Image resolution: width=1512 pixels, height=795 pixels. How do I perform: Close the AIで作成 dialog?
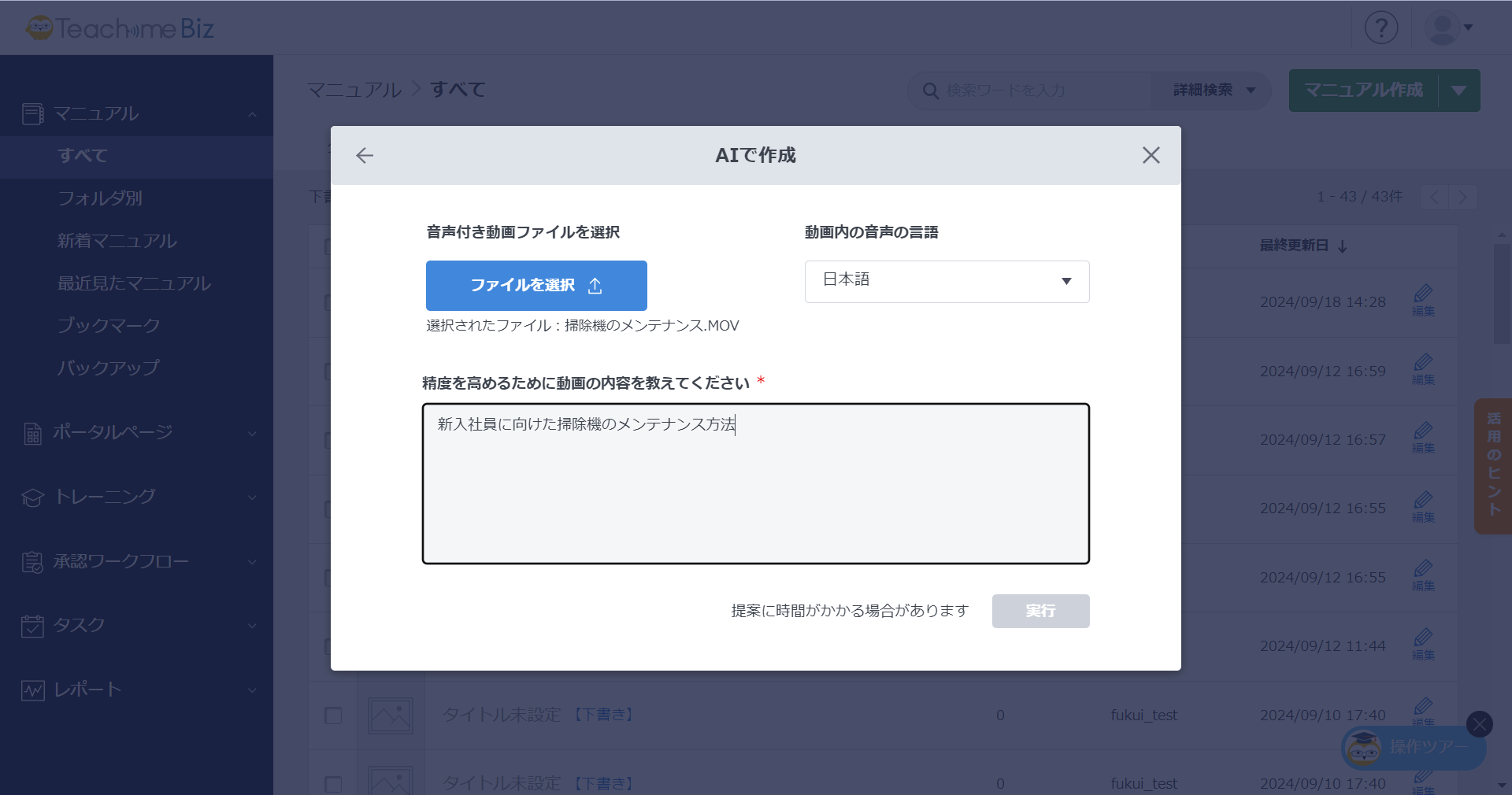(1151, 156)
